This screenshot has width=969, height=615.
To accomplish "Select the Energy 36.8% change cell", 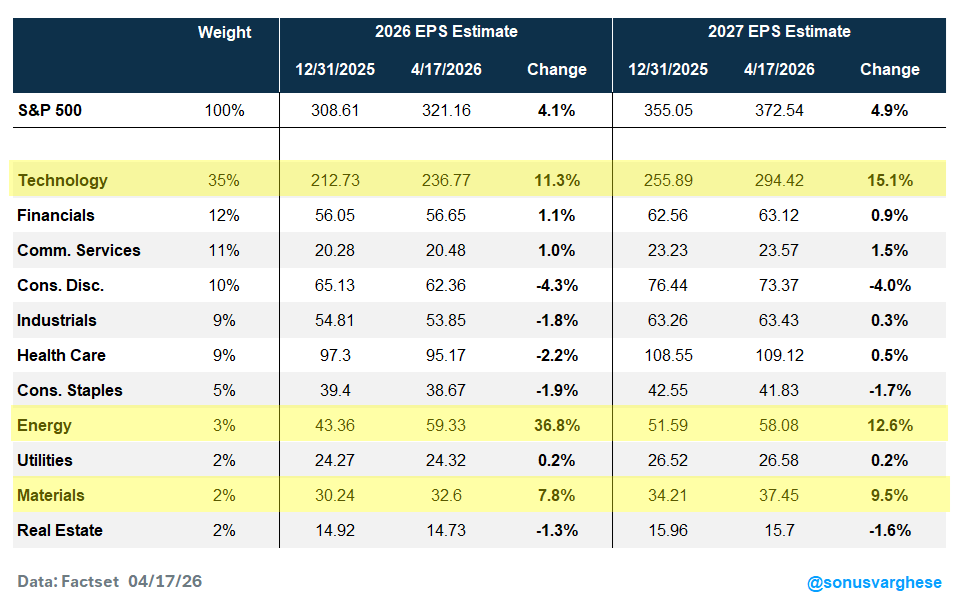I will (556, 425).
